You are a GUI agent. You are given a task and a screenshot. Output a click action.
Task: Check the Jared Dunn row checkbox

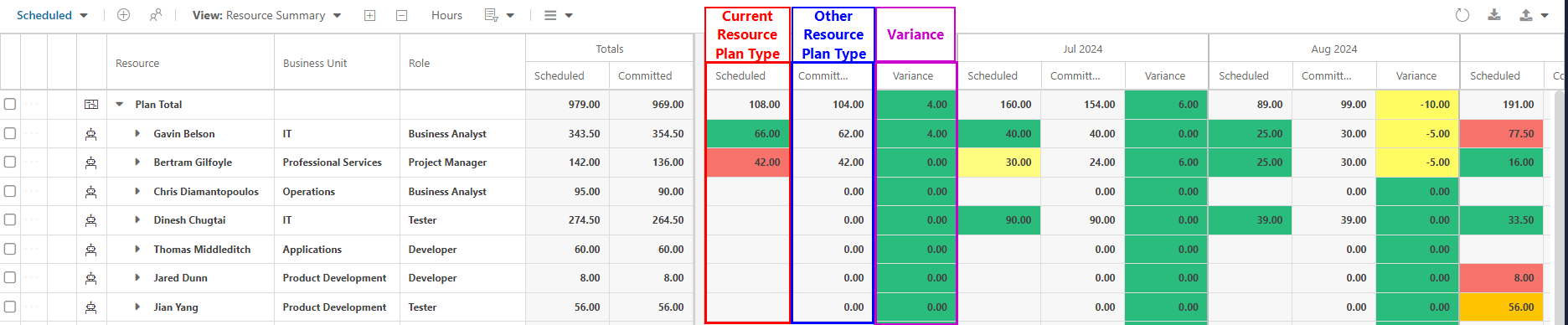10,278
